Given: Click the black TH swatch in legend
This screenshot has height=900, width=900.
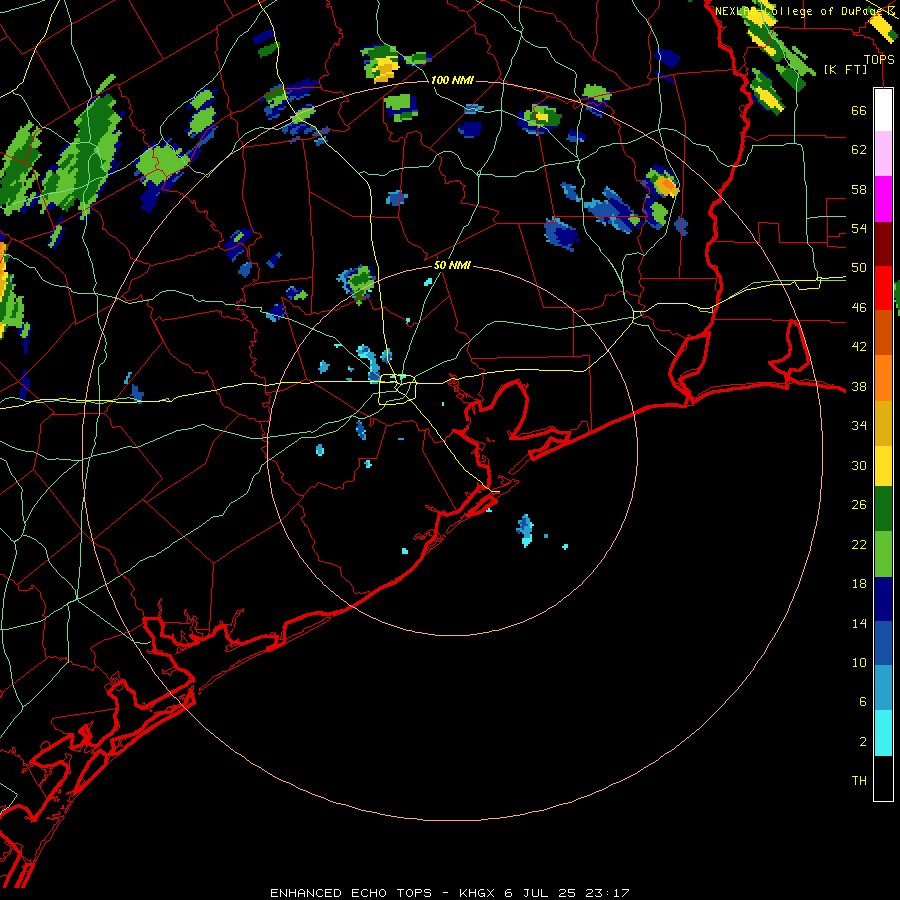Looking at the screenshot, I should (x=883, y=778).
